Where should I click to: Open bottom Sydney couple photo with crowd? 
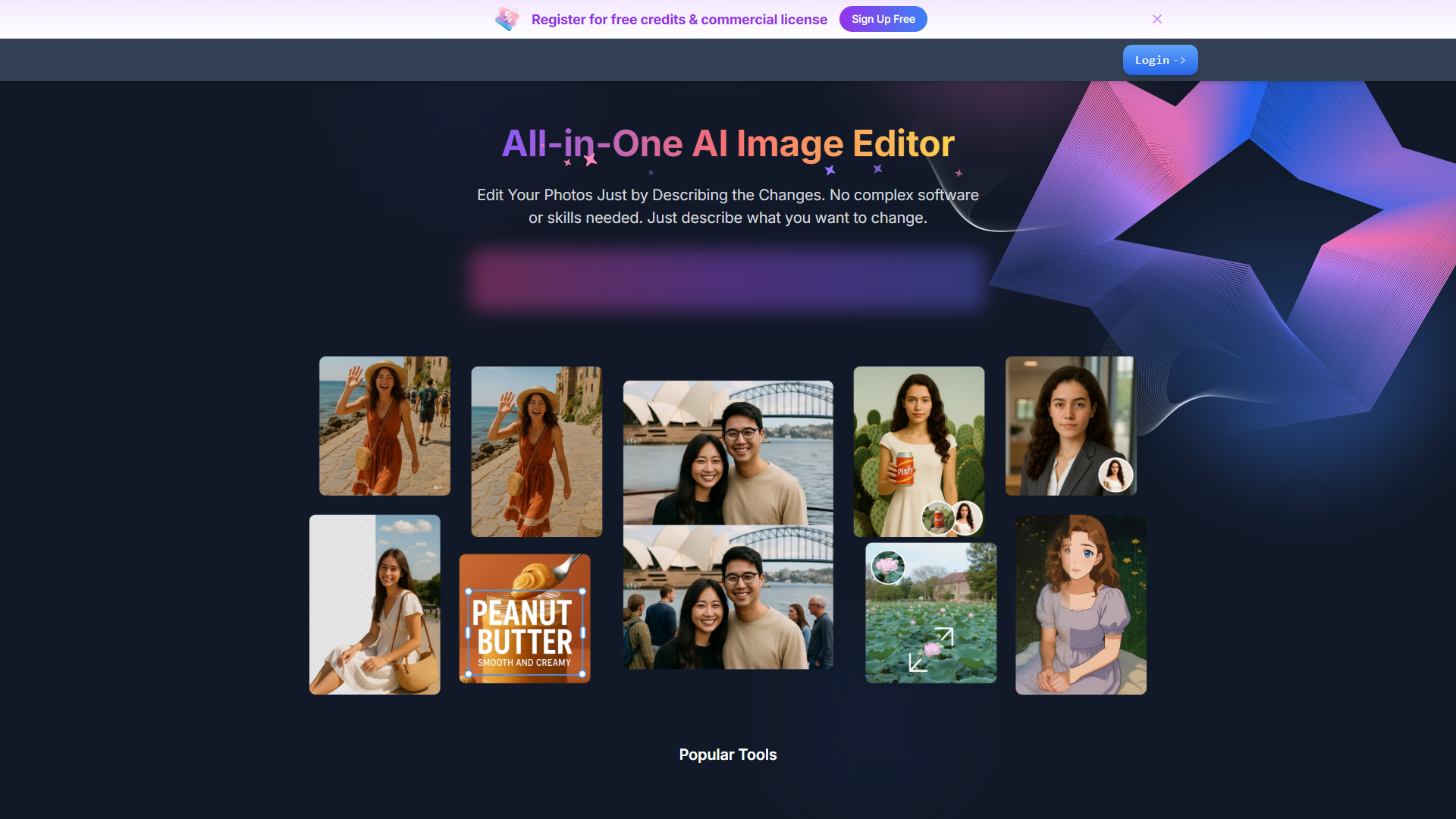(x=728, y=598)
